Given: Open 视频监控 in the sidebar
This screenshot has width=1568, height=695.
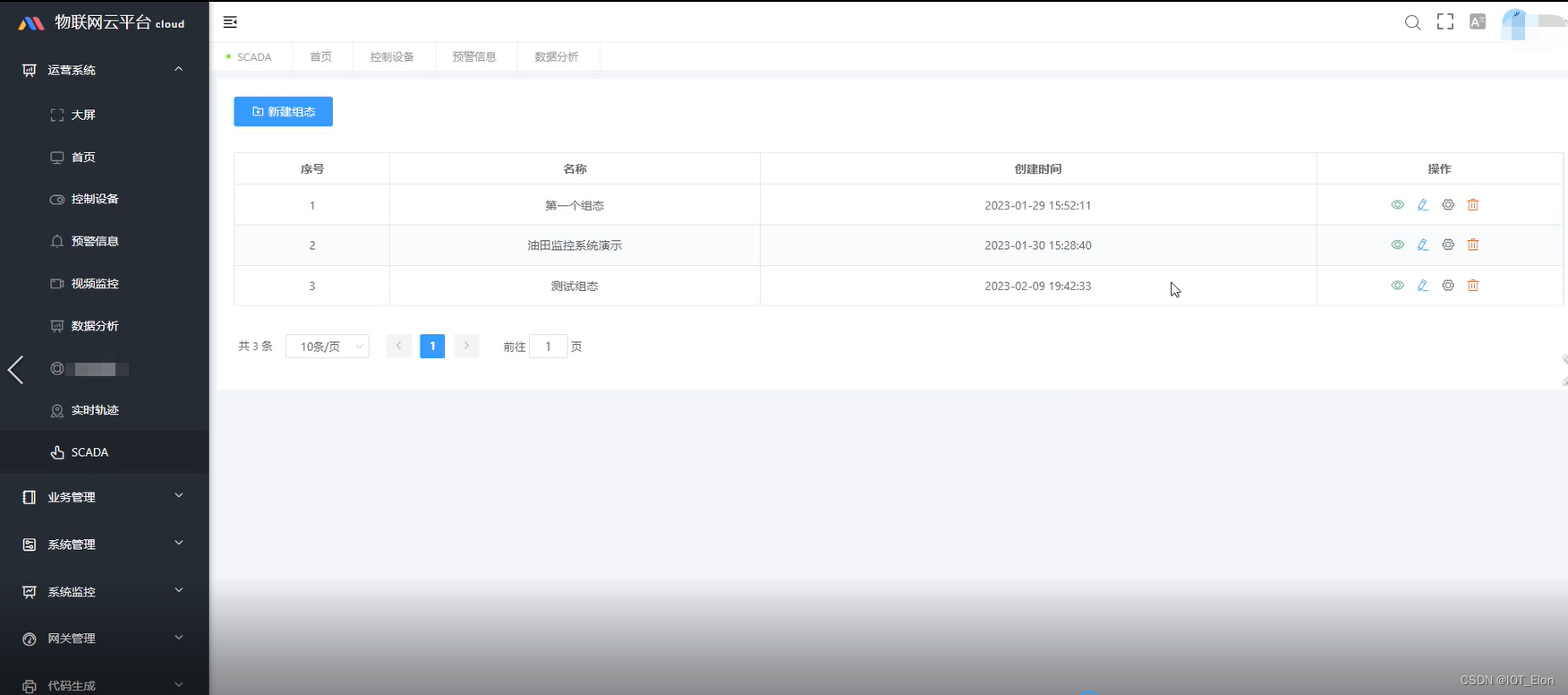Looking at the screenshot, I should click(105, 283).
